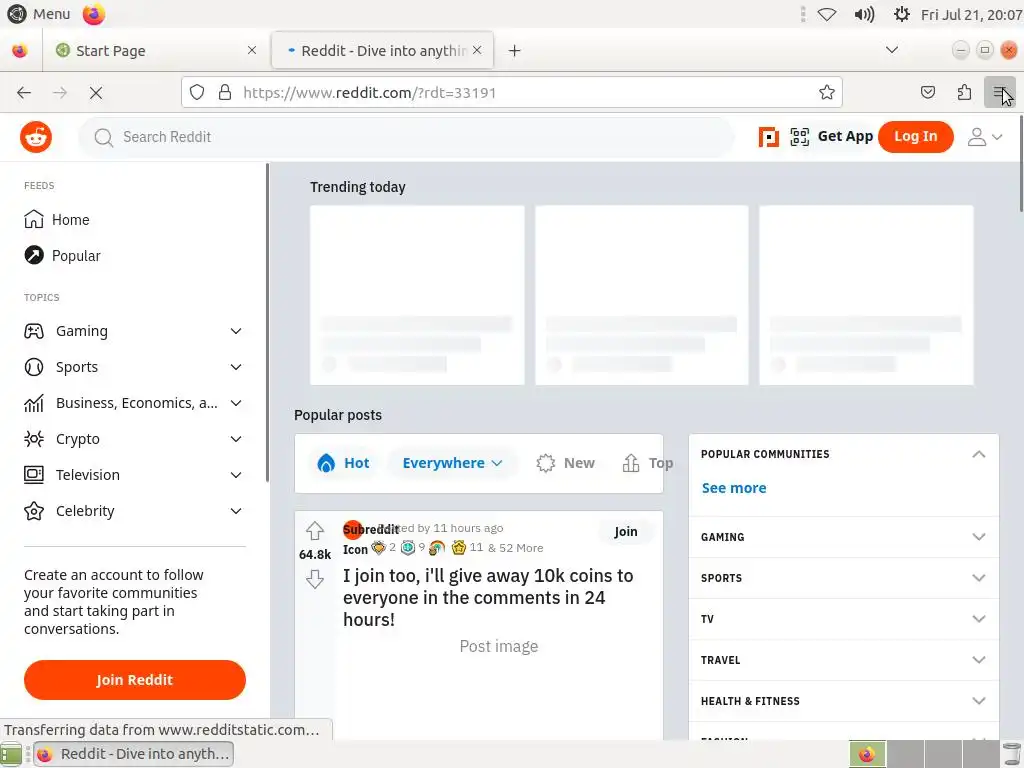
Task: Click the Reddit URL address bar
Action: (x=512, y=92)
